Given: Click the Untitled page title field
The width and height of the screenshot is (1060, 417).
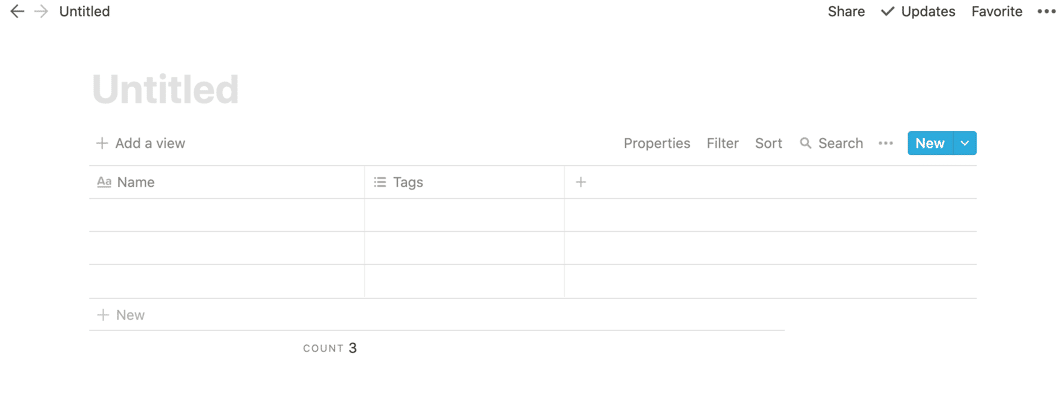Looking at the screenshot, I should point(166,90).
